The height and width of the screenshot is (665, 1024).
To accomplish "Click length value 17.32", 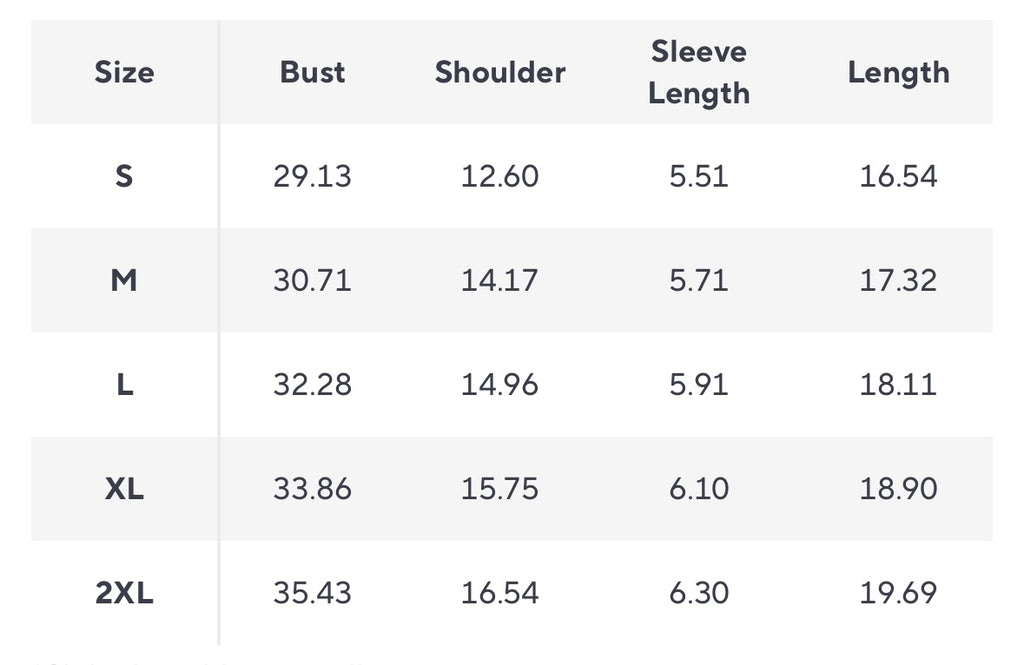I will (x=899, y=280).
